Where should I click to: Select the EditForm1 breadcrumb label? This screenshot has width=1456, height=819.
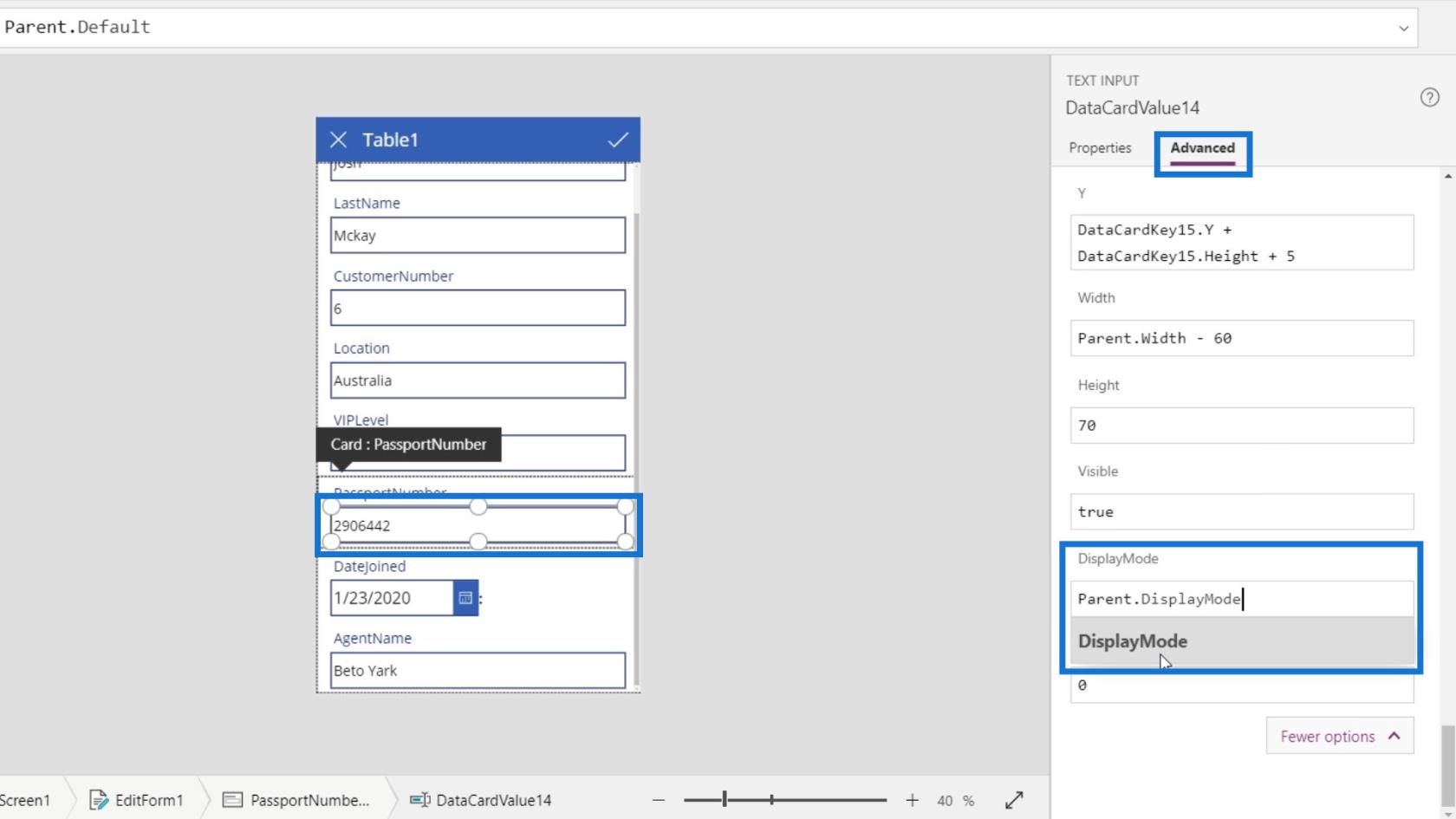(149, 800)
